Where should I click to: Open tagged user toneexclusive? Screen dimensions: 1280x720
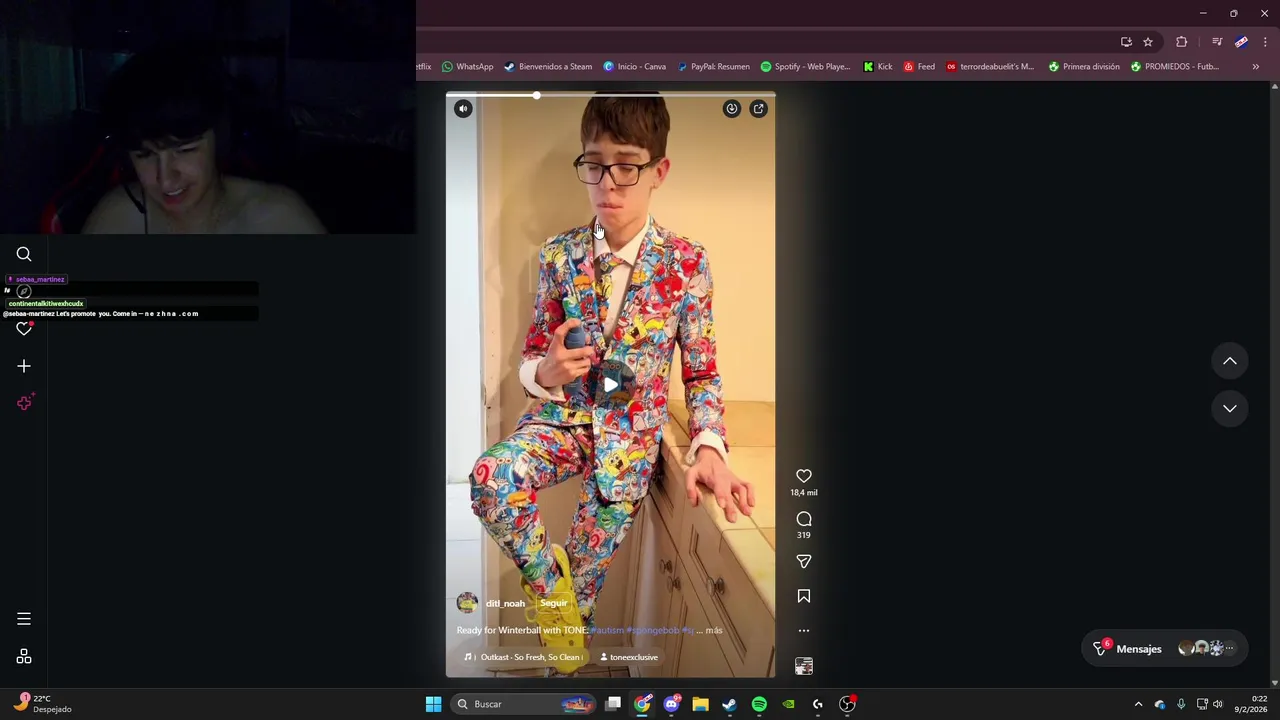[628, 657]
